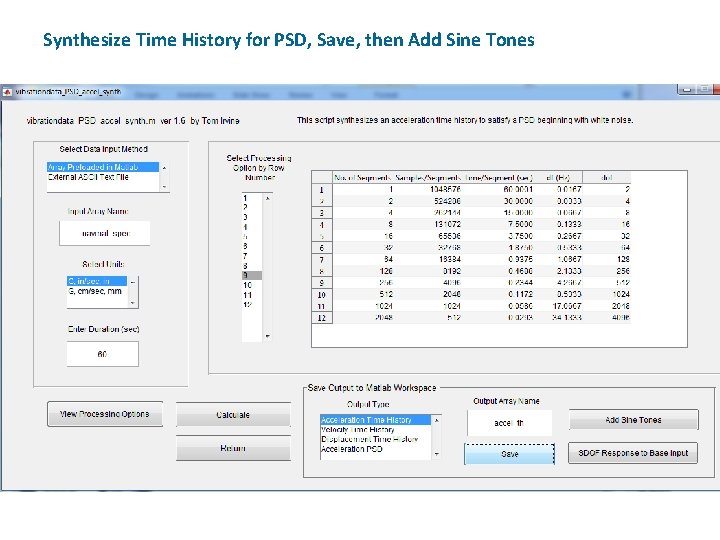Image resolution: width=720 pixels, height=540 pixels.
Task: Click 'Samples/Segments' column header
Action: click(x=428, y=178)
